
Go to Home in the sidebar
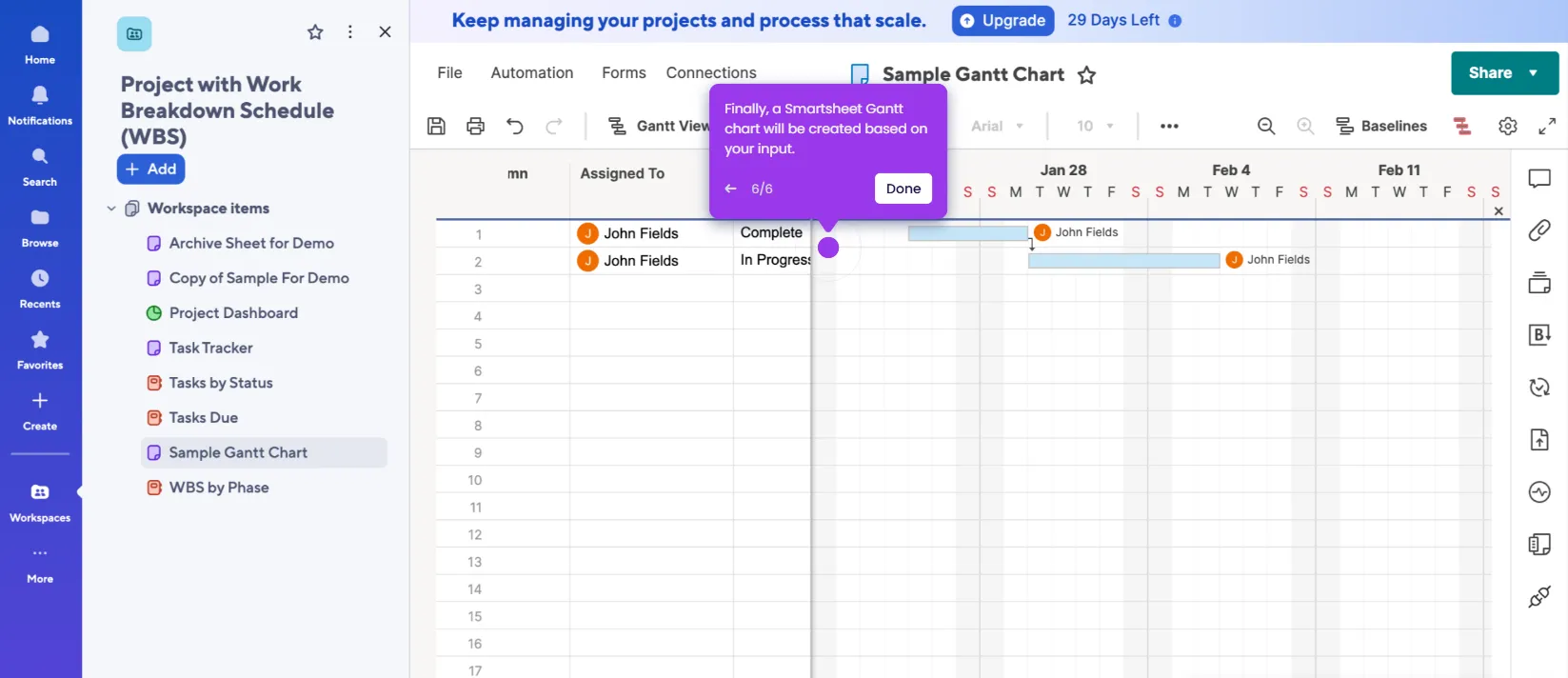(x=40, y=44)
